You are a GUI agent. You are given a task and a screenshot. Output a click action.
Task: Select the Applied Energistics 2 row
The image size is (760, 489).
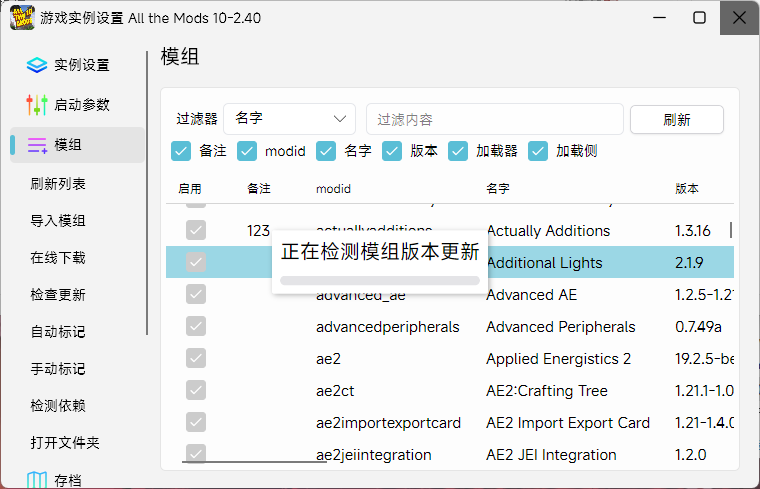(558, 359)
